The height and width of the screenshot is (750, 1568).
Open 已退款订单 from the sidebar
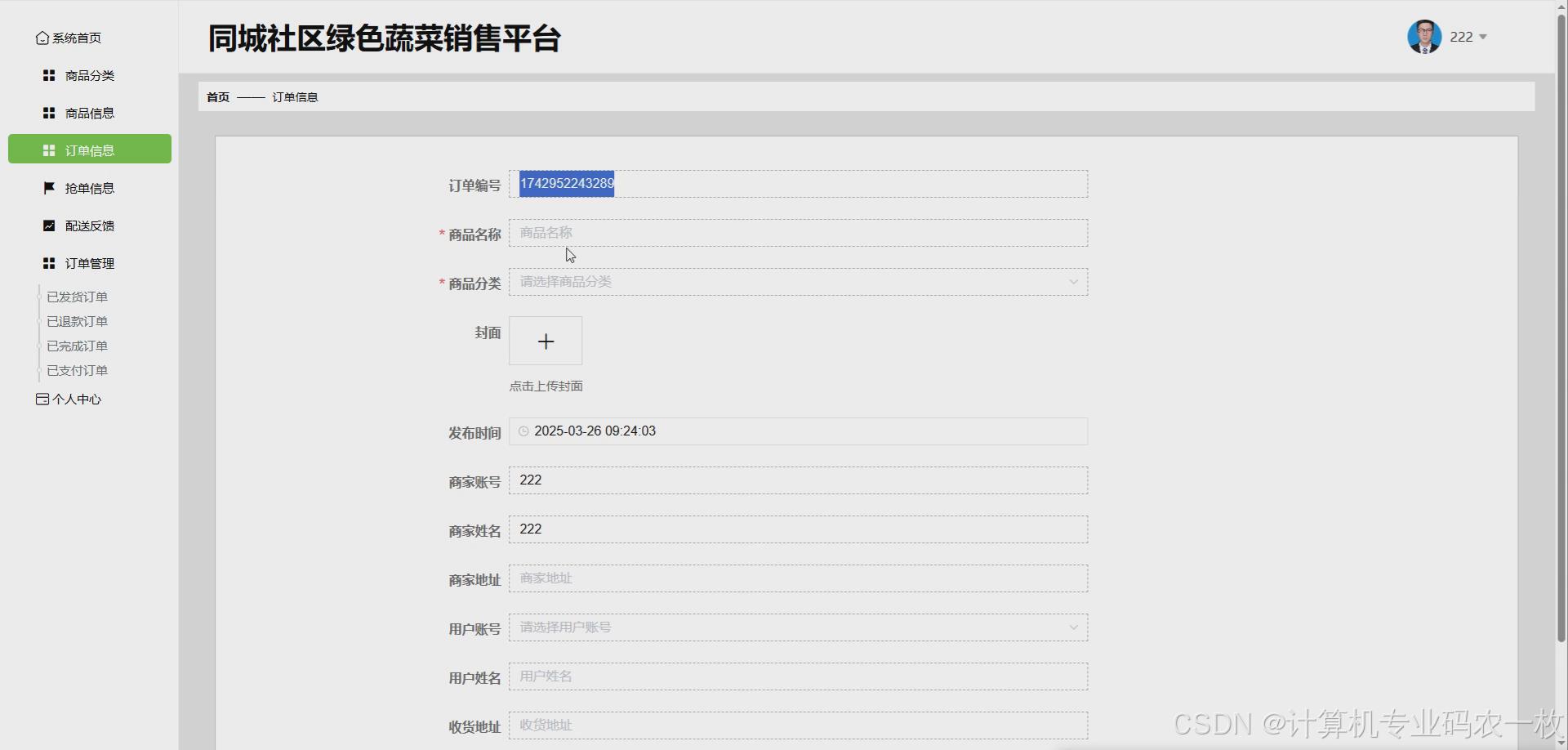point(78,320)
